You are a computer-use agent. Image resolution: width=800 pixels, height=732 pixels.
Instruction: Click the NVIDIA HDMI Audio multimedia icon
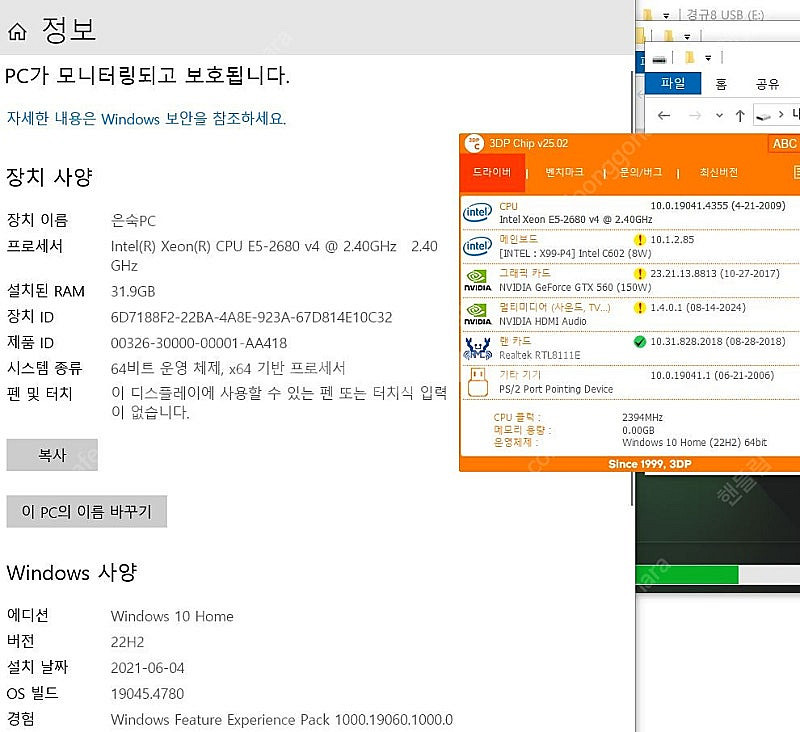coord(478,314)
